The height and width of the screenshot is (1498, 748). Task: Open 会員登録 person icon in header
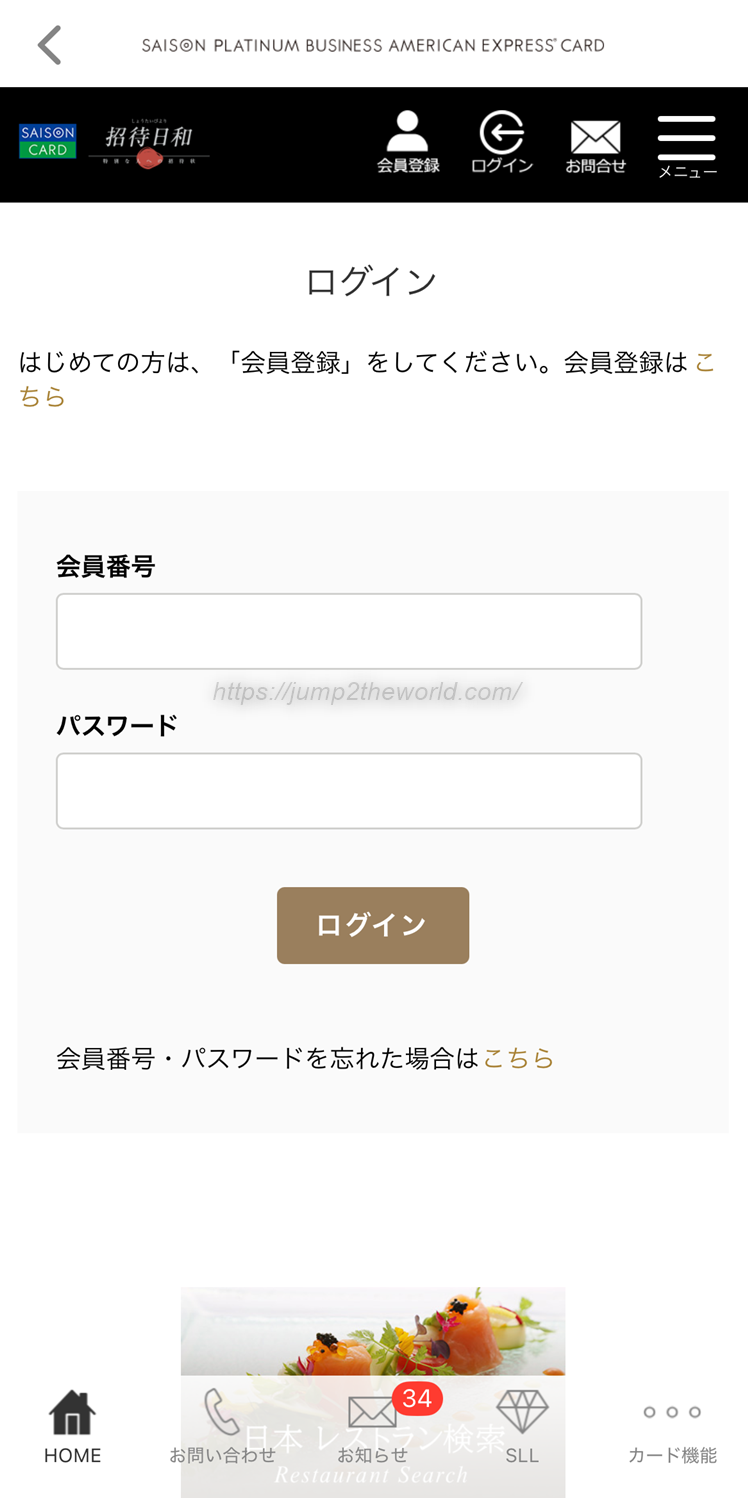[x=407, y=143]
